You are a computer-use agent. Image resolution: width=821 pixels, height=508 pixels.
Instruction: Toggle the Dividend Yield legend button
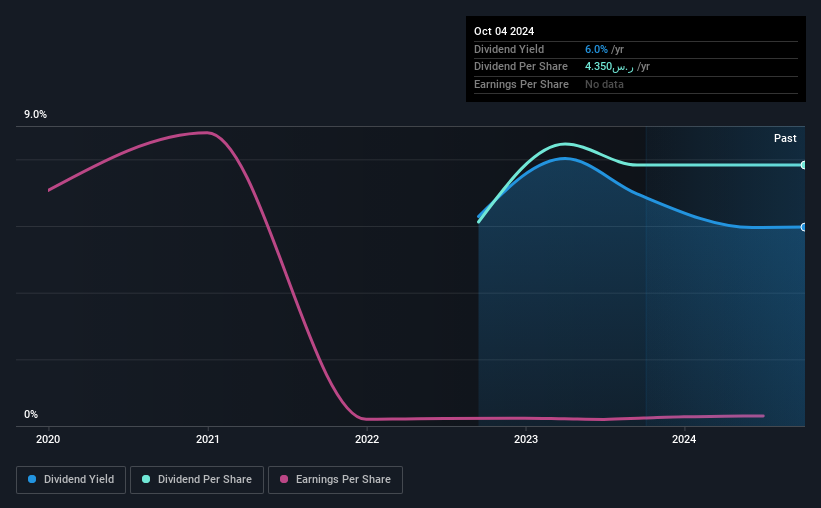(71, 480)
